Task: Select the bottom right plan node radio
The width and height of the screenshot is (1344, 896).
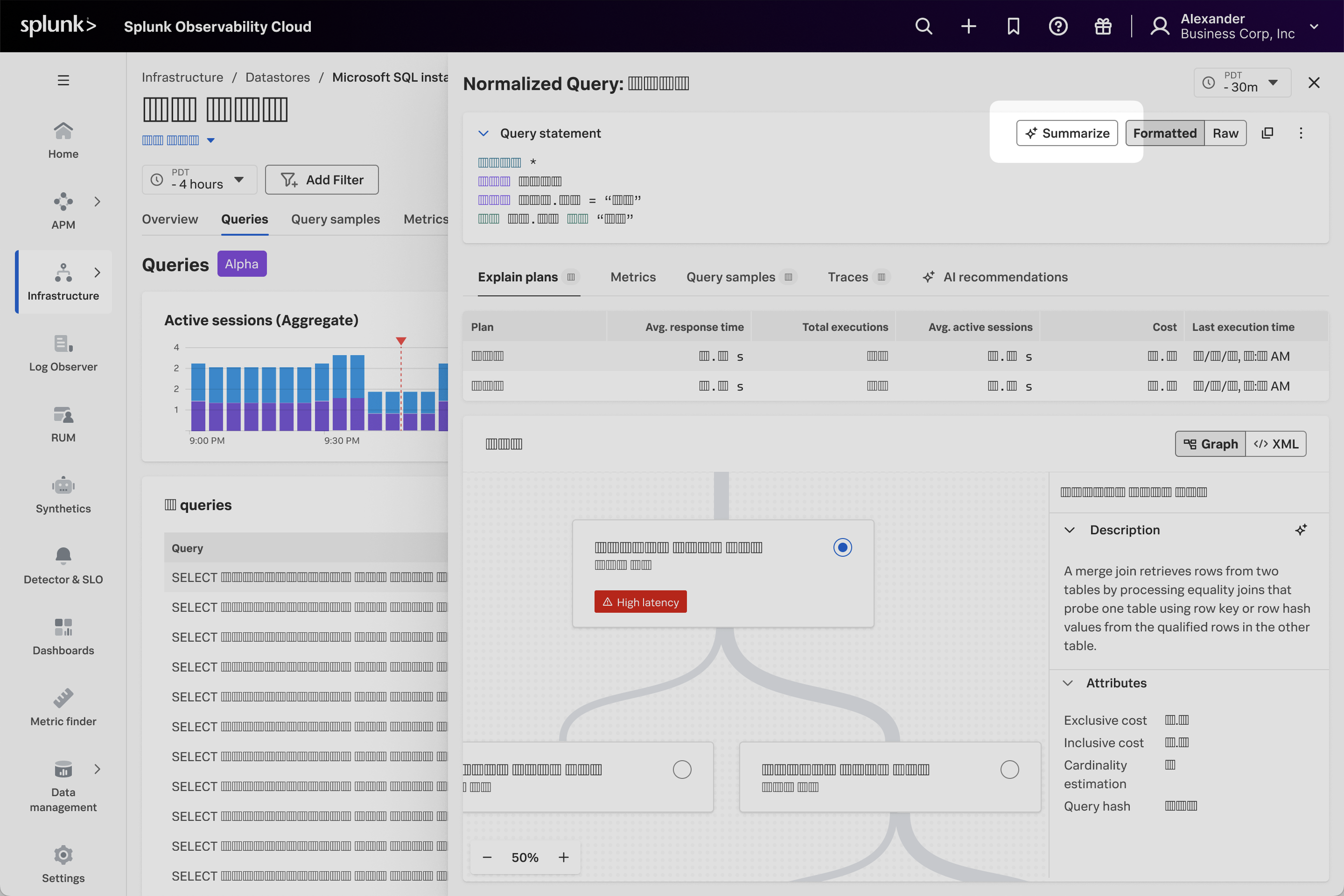Action: [x=1009, y=770]
